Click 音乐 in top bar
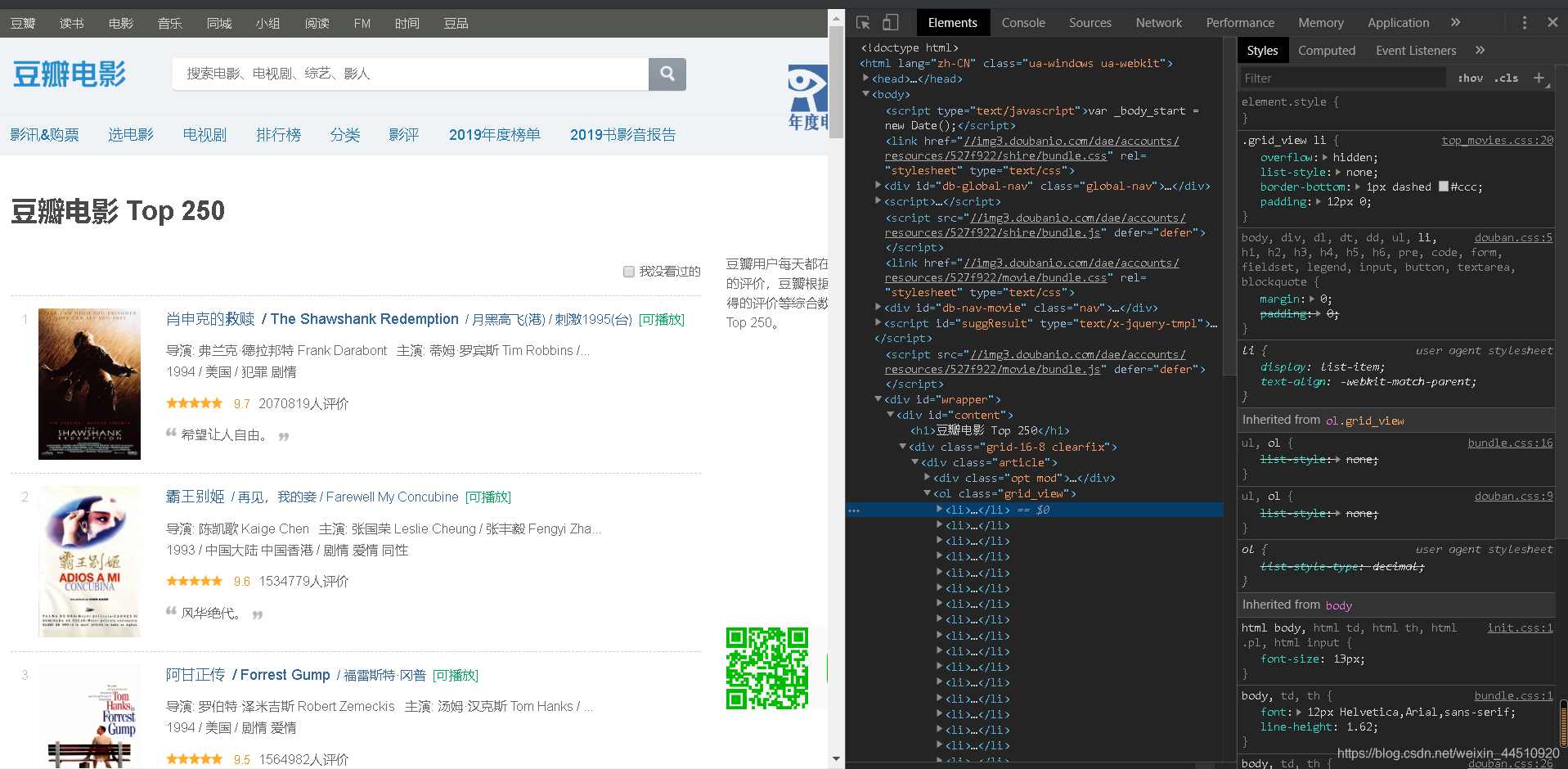This screenshot has height=769, width=1568. point(170,23)
